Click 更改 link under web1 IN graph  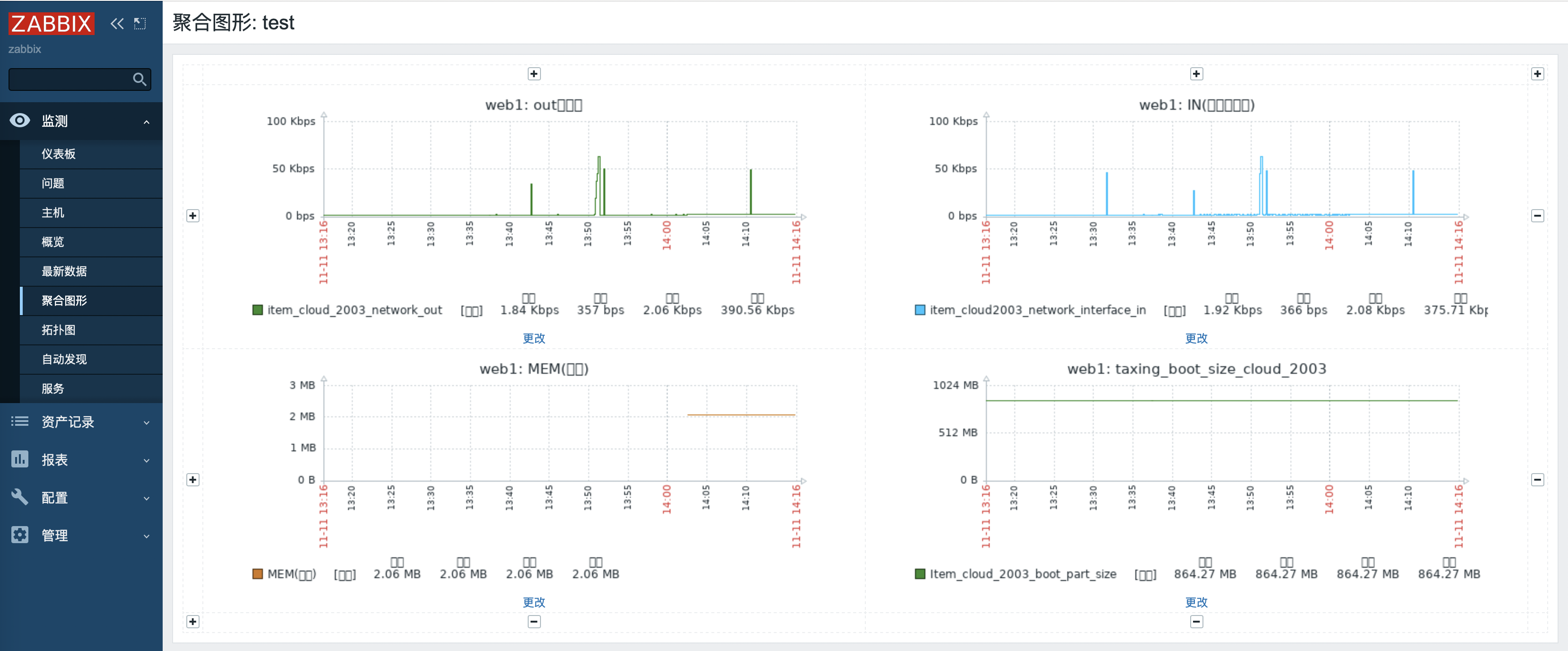1196,338
